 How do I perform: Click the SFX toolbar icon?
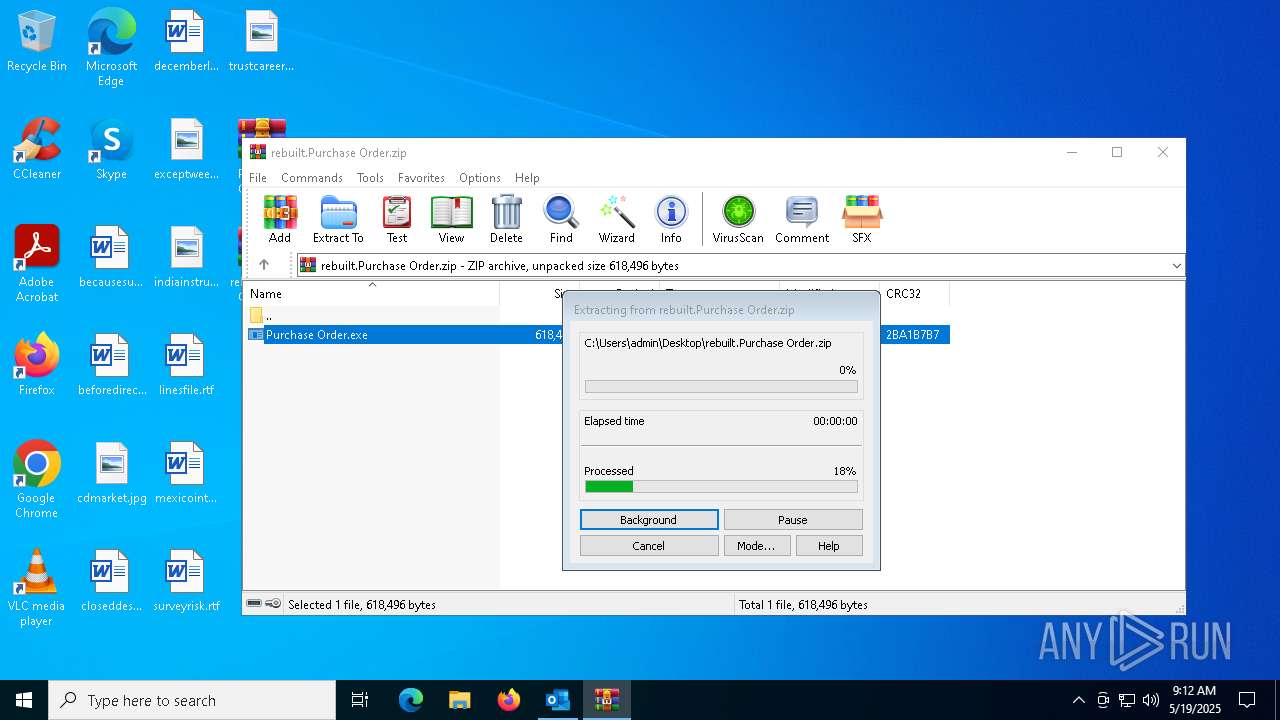pyautogui.click(x=862, y=219)
